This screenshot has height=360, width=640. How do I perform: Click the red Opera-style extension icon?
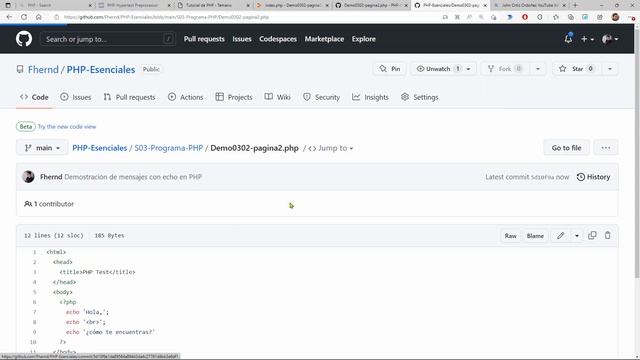(x=525, y=17)
